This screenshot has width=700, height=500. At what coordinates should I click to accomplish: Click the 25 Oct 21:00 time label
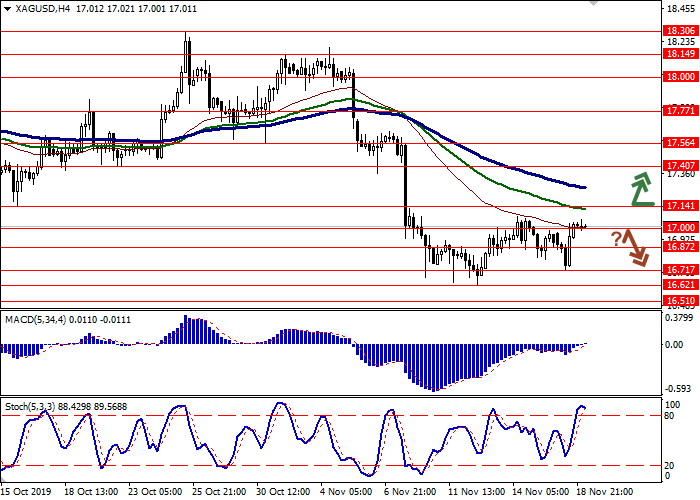pos(220,492)
